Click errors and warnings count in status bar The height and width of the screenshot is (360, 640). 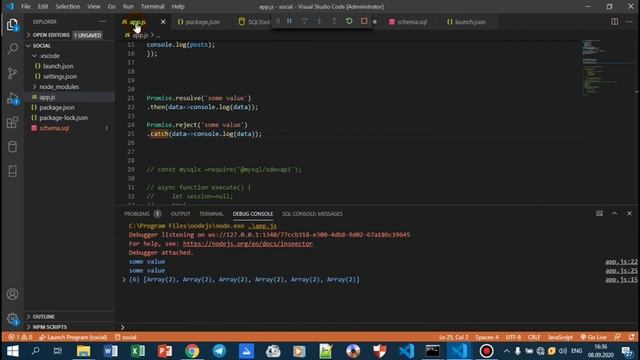tap(20, 337)
